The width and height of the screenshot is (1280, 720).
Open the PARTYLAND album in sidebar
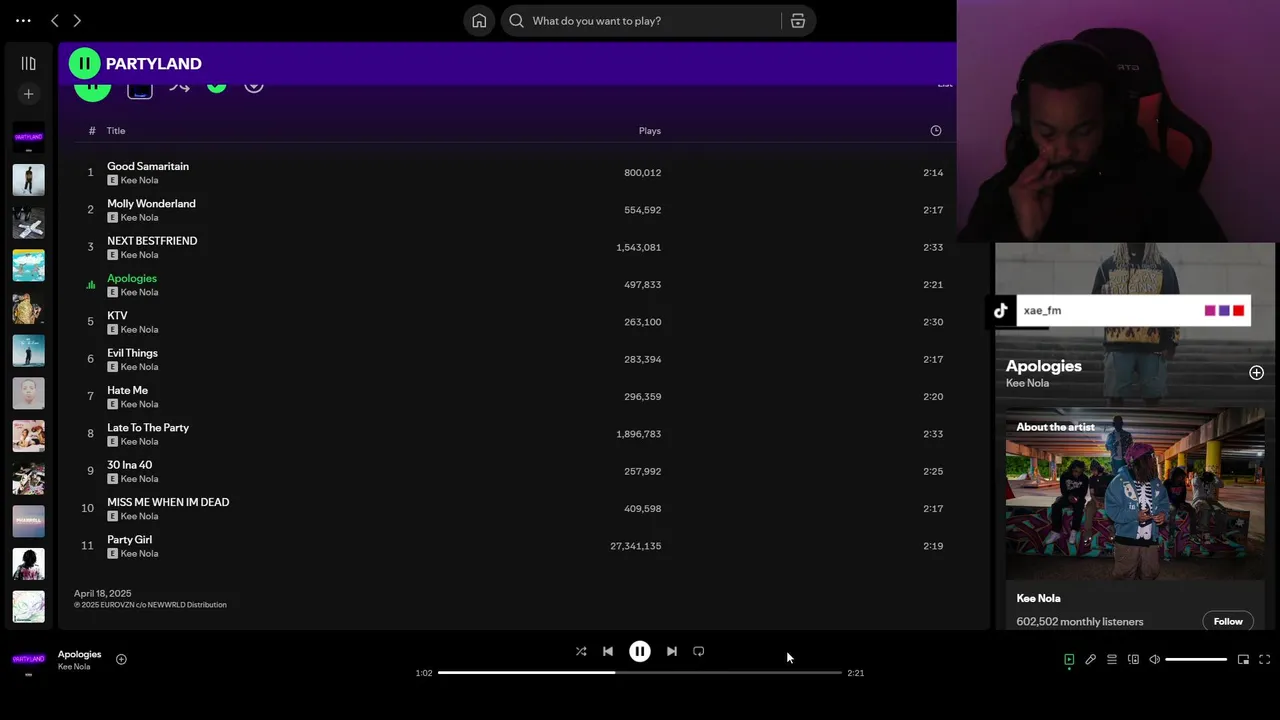28,138
